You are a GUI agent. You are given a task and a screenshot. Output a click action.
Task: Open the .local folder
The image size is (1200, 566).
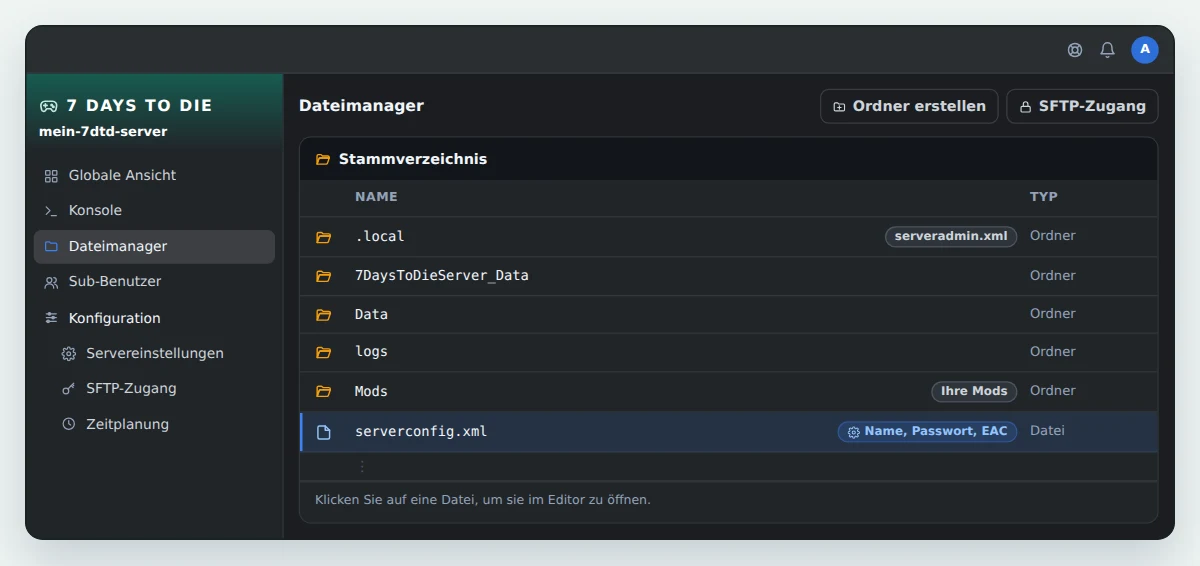[728, 237]
